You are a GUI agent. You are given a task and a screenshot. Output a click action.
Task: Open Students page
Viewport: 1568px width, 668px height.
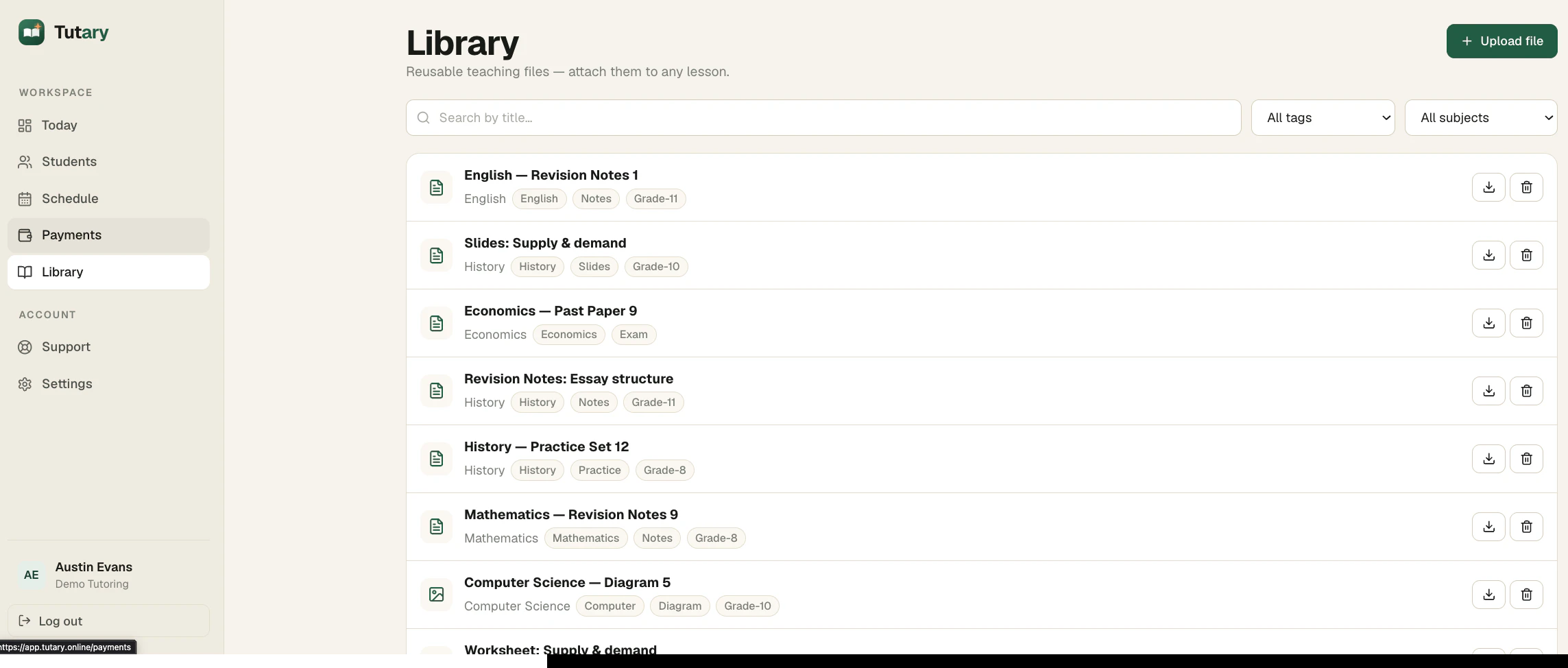coord(108,162)
